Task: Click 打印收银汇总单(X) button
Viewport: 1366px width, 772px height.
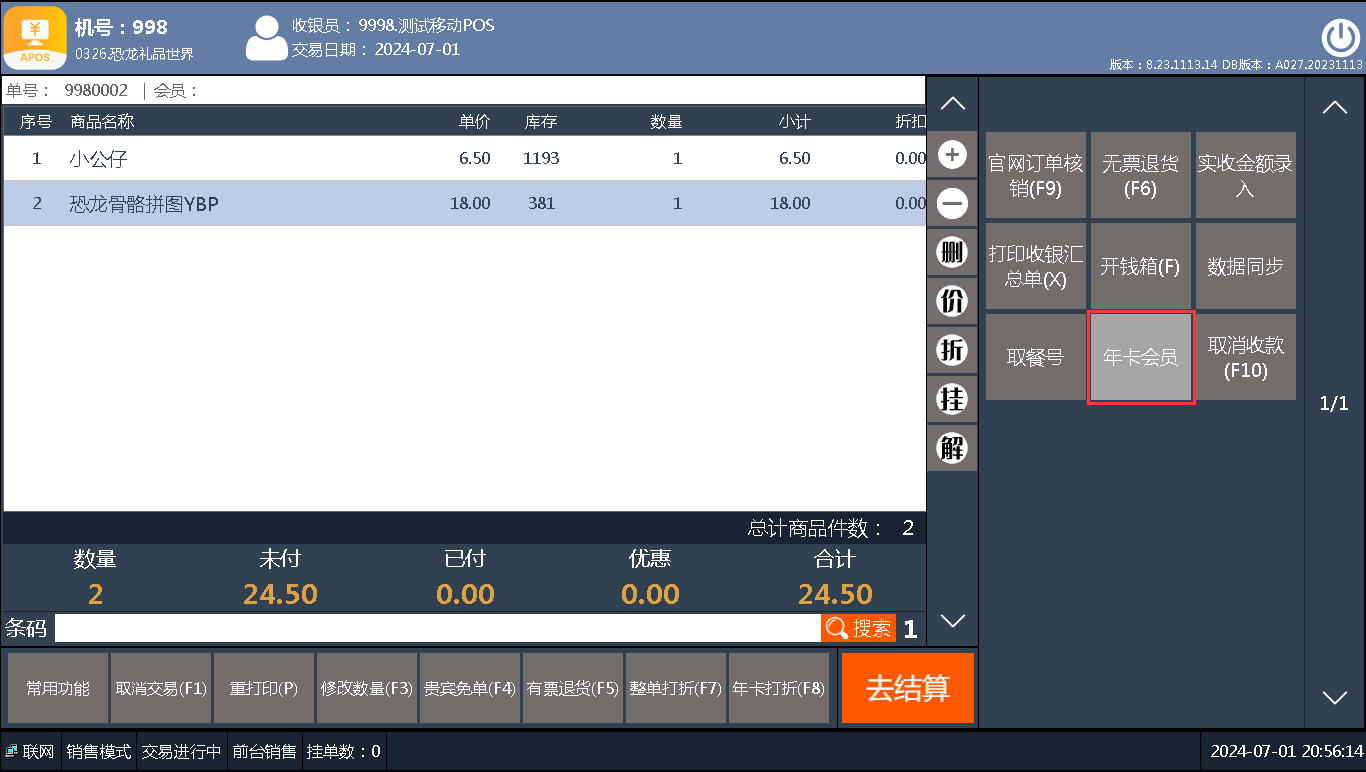Action: pos(1036,266)
